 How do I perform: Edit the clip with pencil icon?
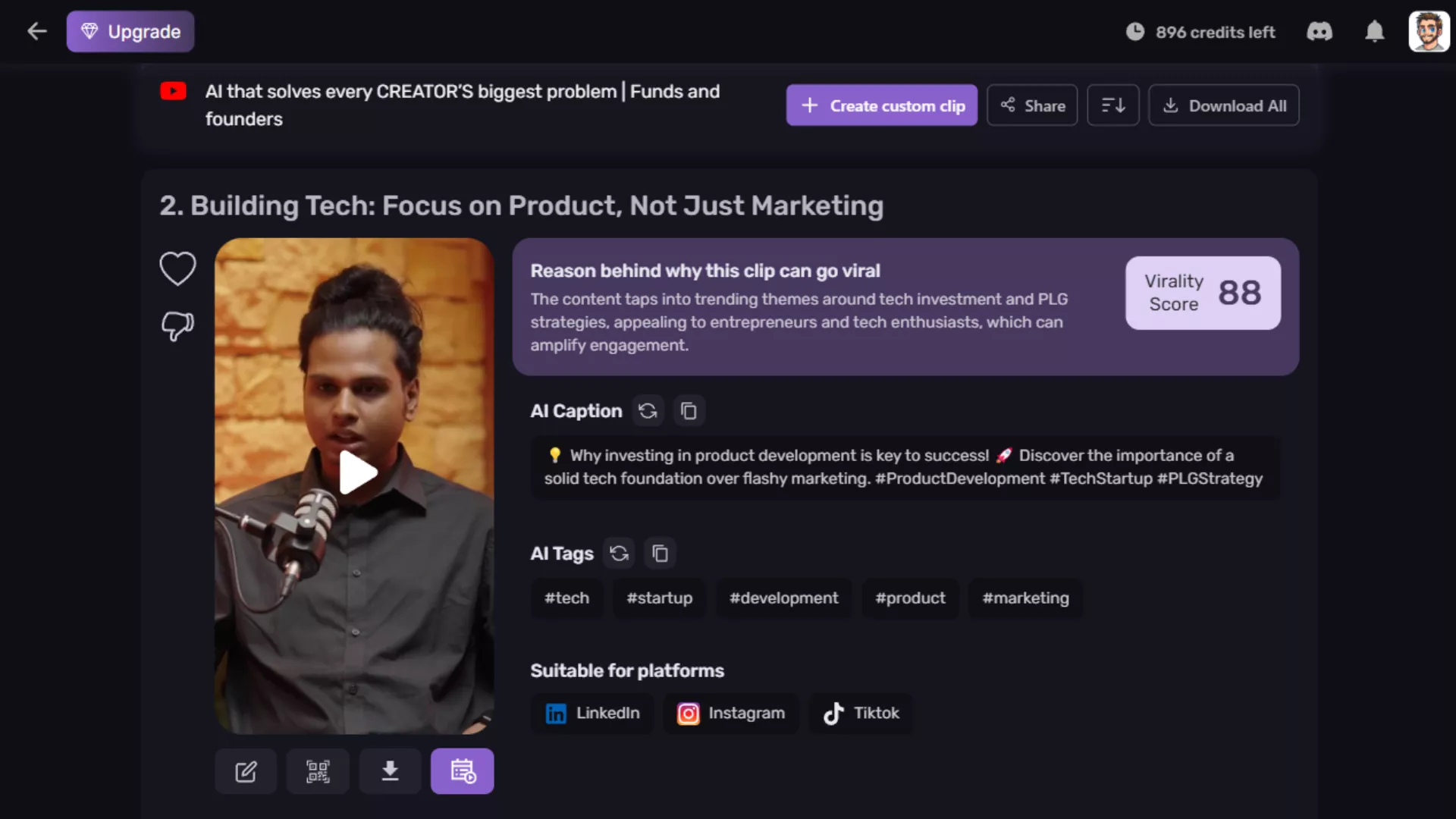click(246, 771)
